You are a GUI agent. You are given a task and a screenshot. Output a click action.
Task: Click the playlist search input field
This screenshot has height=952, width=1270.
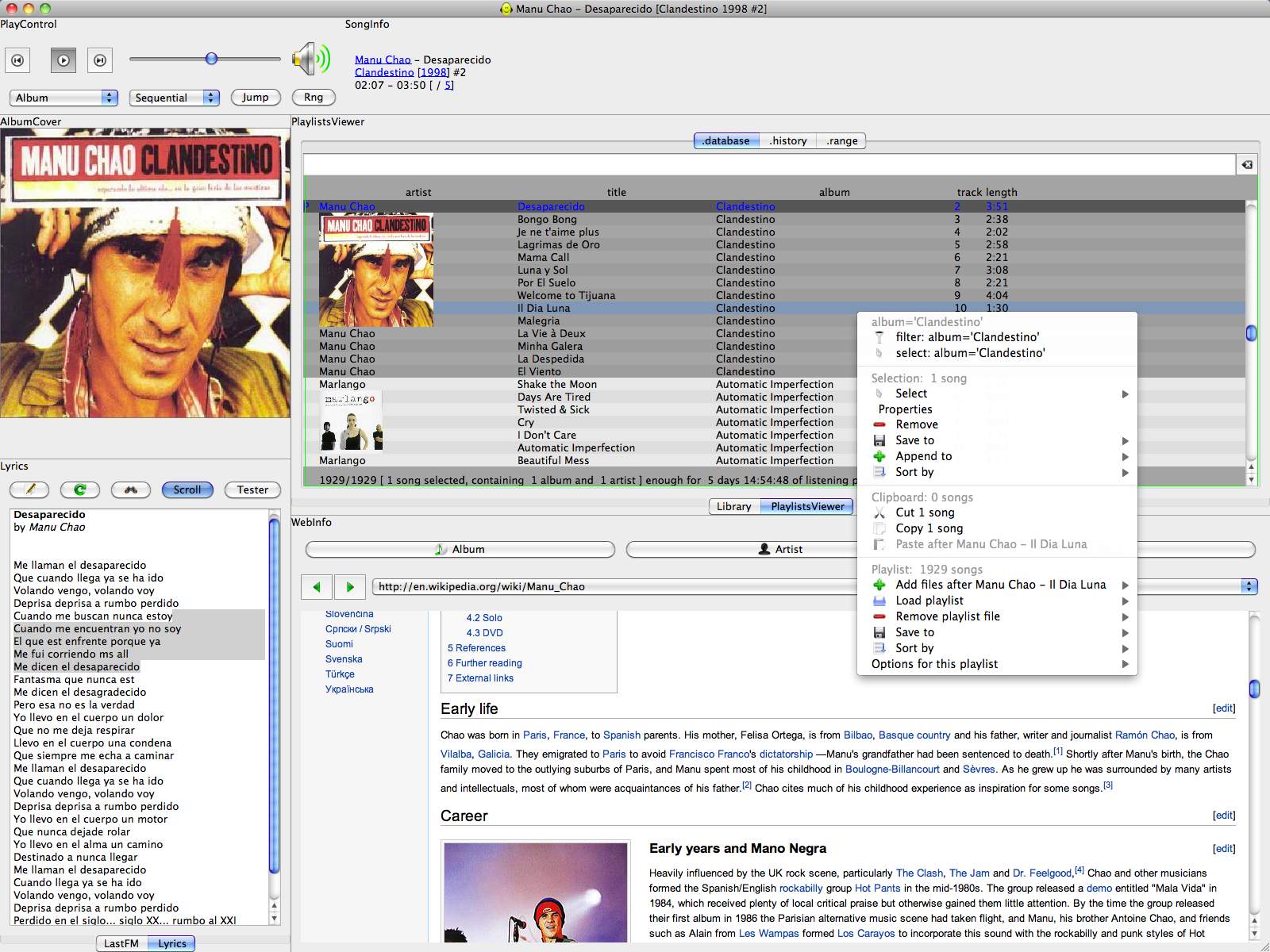(769, 165)
